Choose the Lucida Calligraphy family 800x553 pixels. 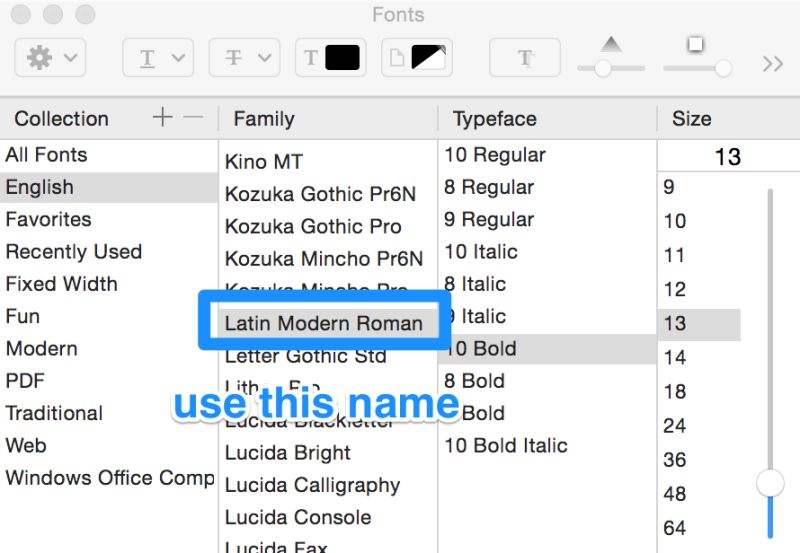(328, 485)
